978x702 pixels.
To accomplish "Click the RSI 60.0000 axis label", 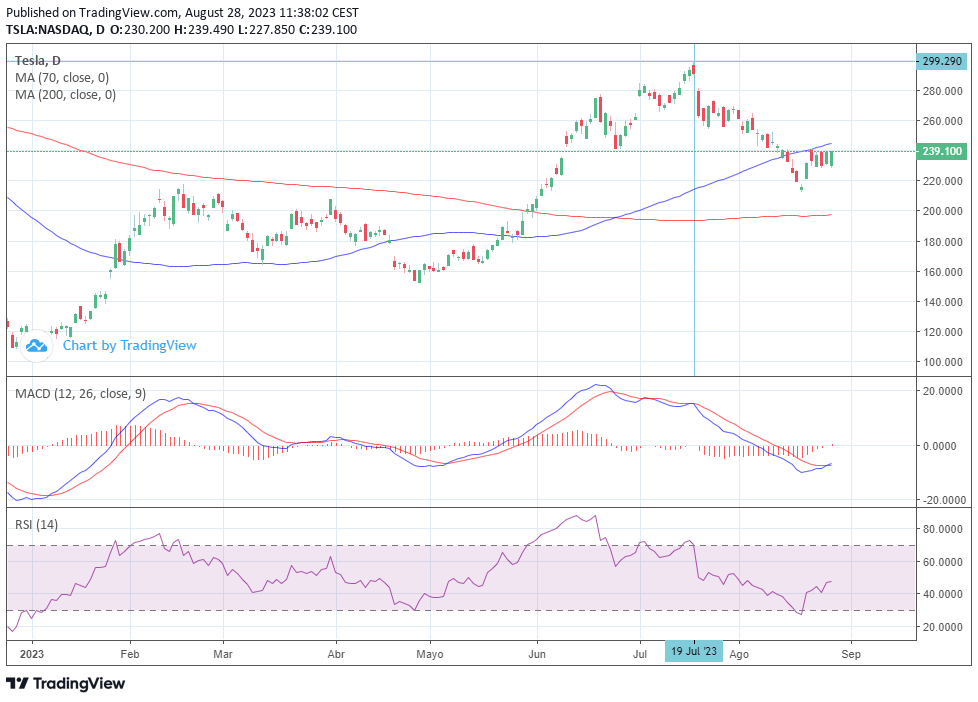I will pyautogui.click(x=942, y=562).
